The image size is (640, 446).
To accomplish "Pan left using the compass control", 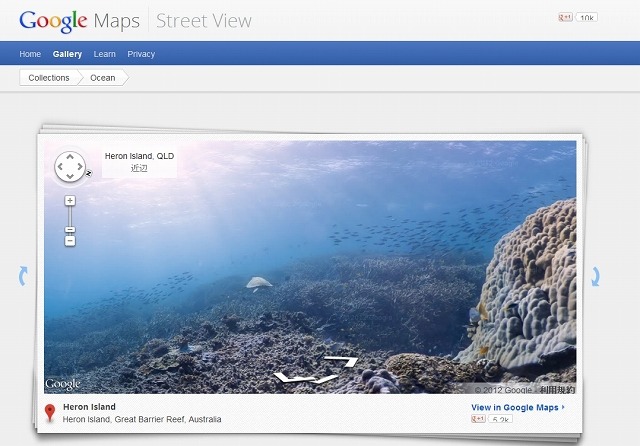I will click(x=60, y=166).
